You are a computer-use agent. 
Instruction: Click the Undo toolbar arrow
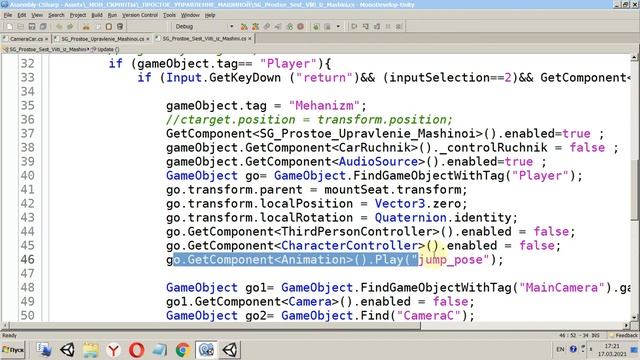[x=59, y=27]
